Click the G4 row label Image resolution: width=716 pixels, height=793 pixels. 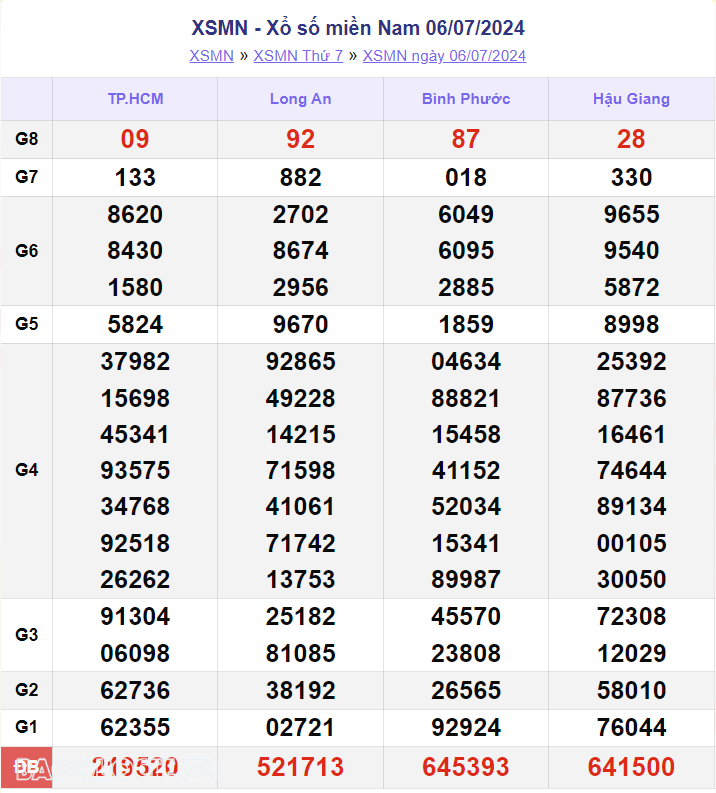coord(27,470)
